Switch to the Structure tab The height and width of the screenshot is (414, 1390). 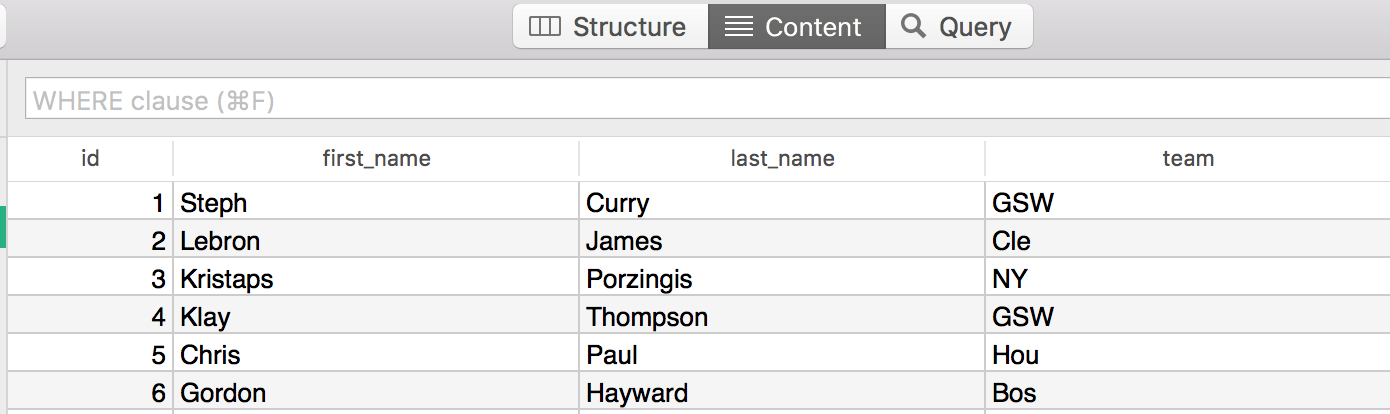(610, 27)
